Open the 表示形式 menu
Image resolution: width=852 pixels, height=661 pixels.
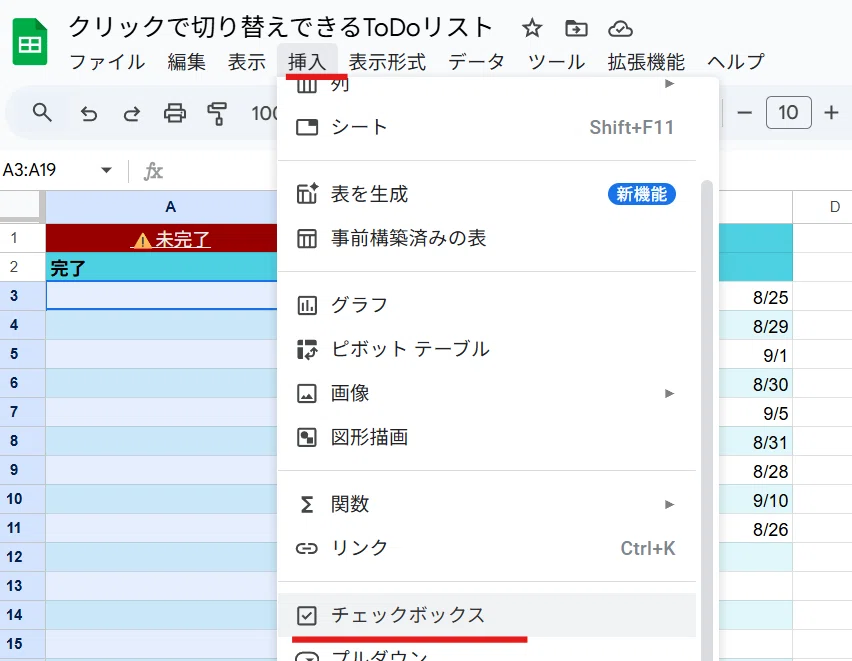tap(387, 62)
